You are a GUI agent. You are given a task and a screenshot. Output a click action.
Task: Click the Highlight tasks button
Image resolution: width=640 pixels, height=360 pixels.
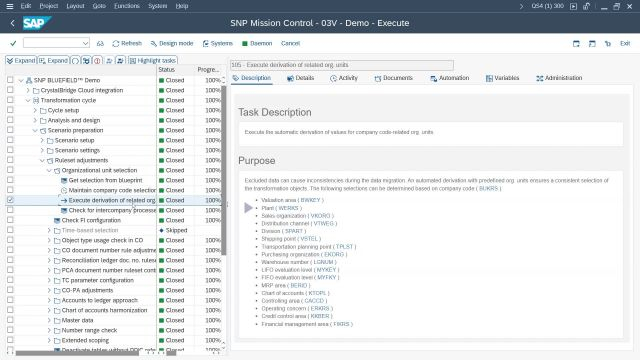point(153,60)
